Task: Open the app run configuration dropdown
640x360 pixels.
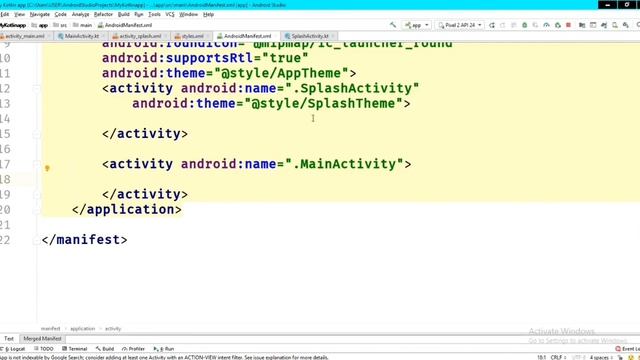Action: tap(417, 25)
